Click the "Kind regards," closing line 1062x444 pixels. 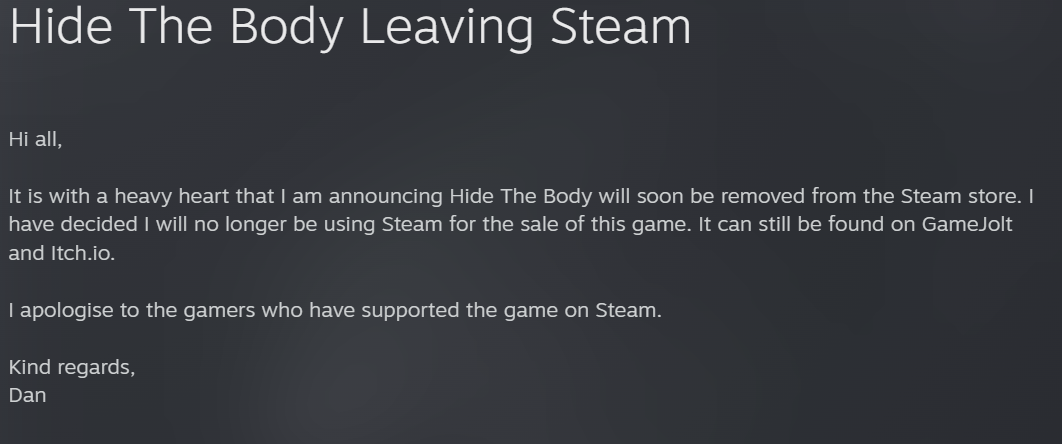[x=71, y=367]
